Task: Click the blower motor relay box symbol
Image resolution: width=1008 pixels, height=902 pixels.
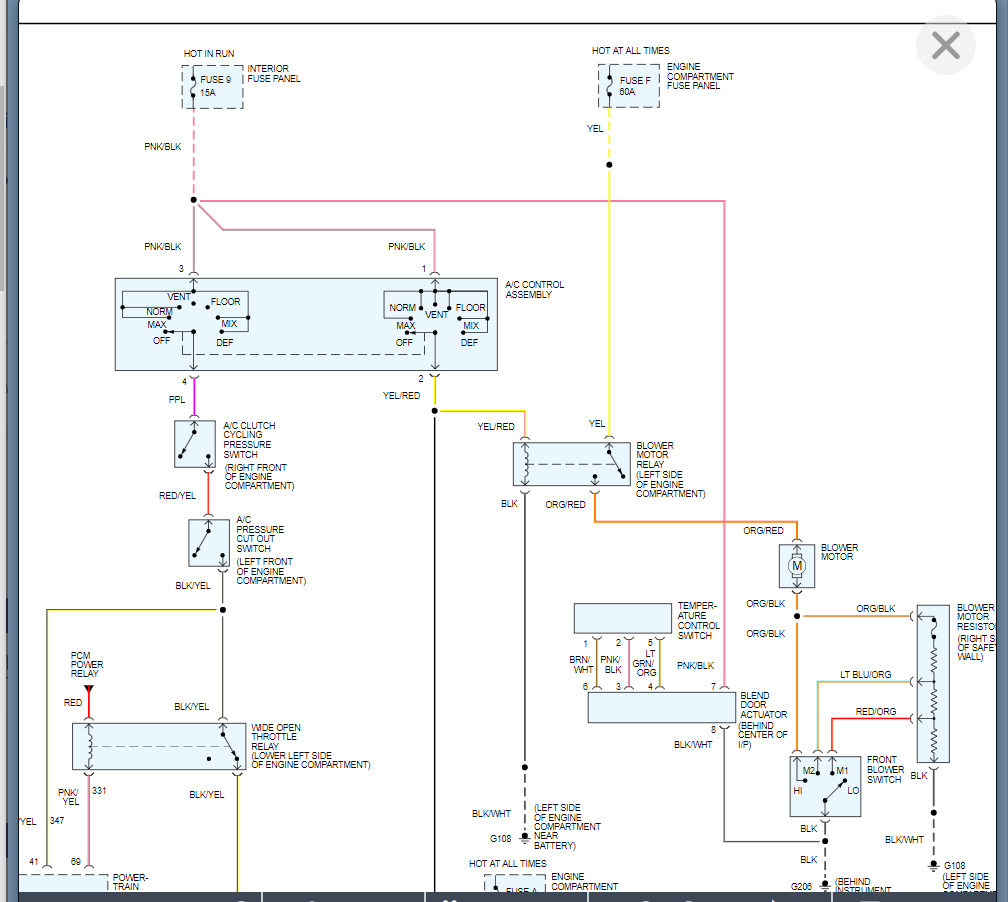Action: (572, 464)
